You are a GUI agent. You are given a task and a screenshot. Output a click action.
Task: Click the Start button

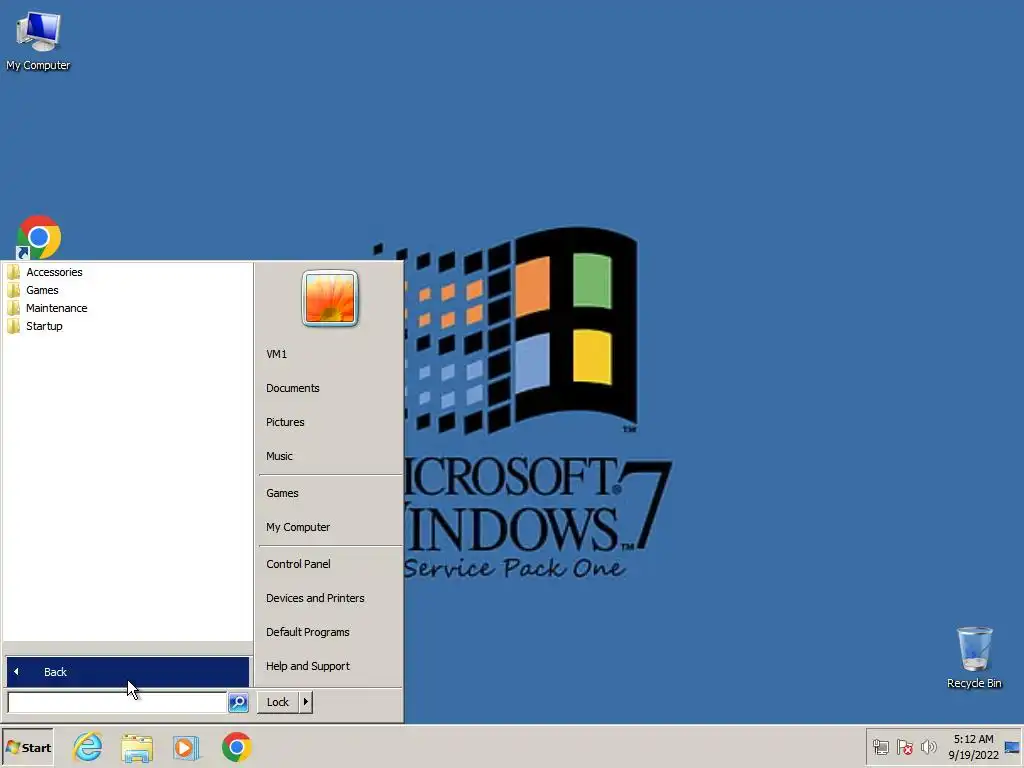point(28,747)
